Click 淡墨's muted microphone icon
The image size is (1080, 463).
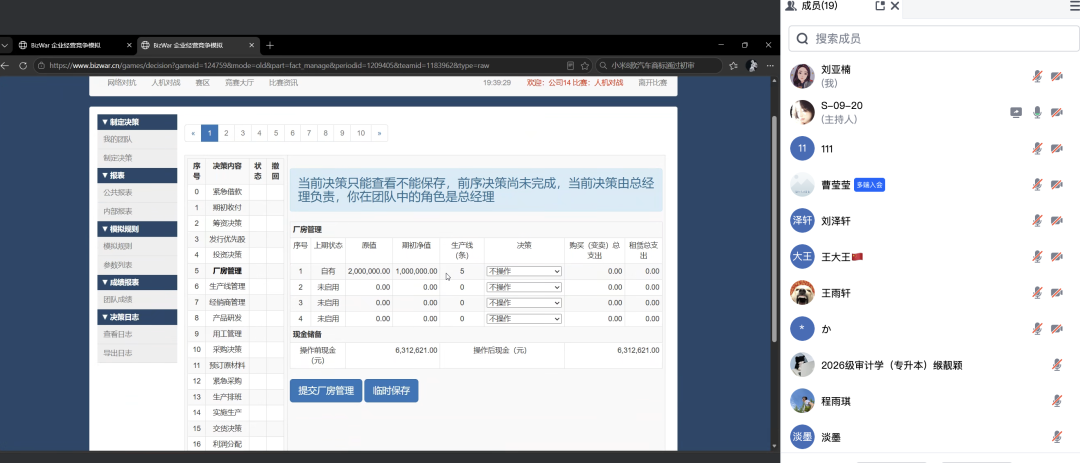(1057, 437)
